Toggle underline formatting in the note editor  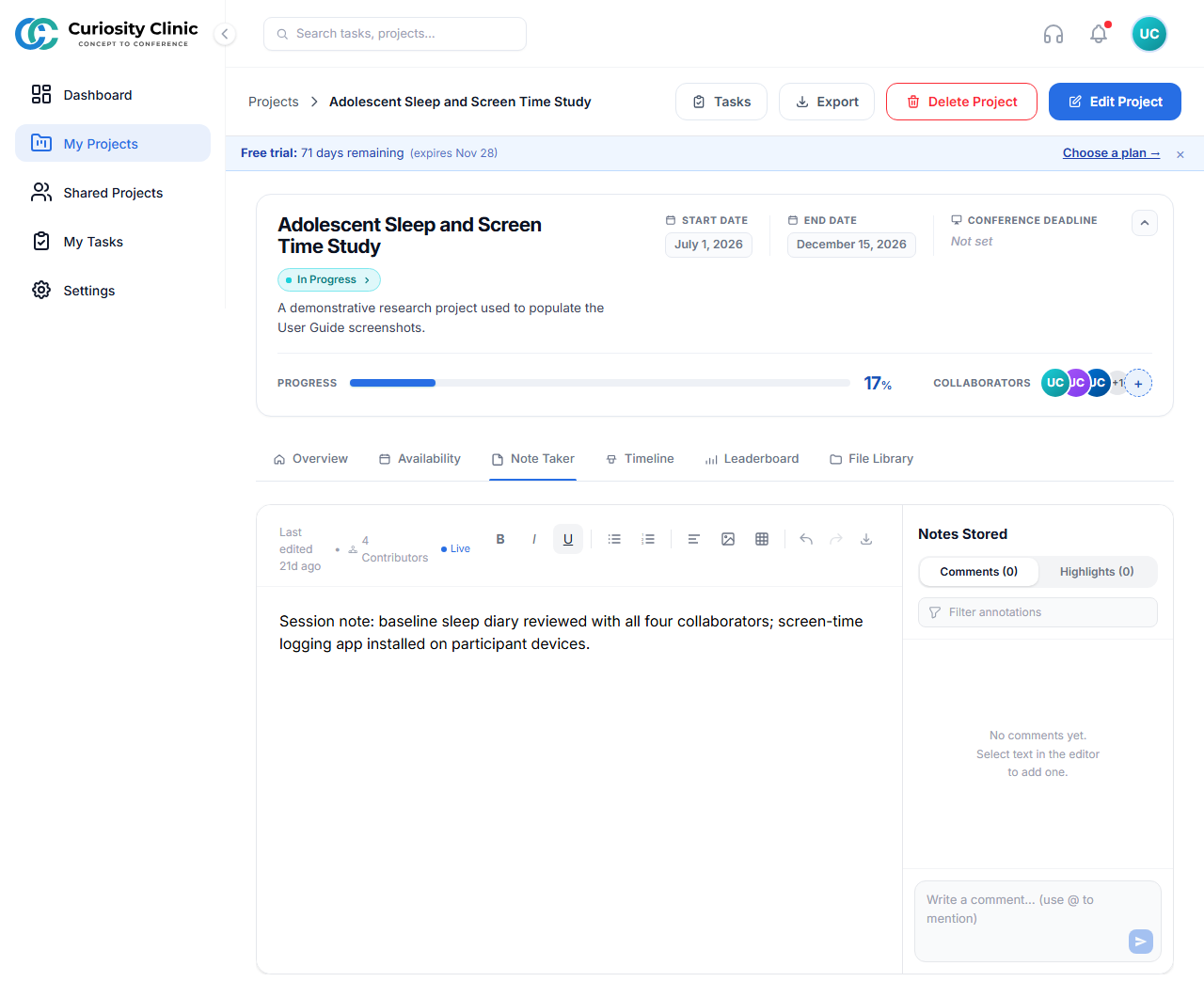click(568, 539)
